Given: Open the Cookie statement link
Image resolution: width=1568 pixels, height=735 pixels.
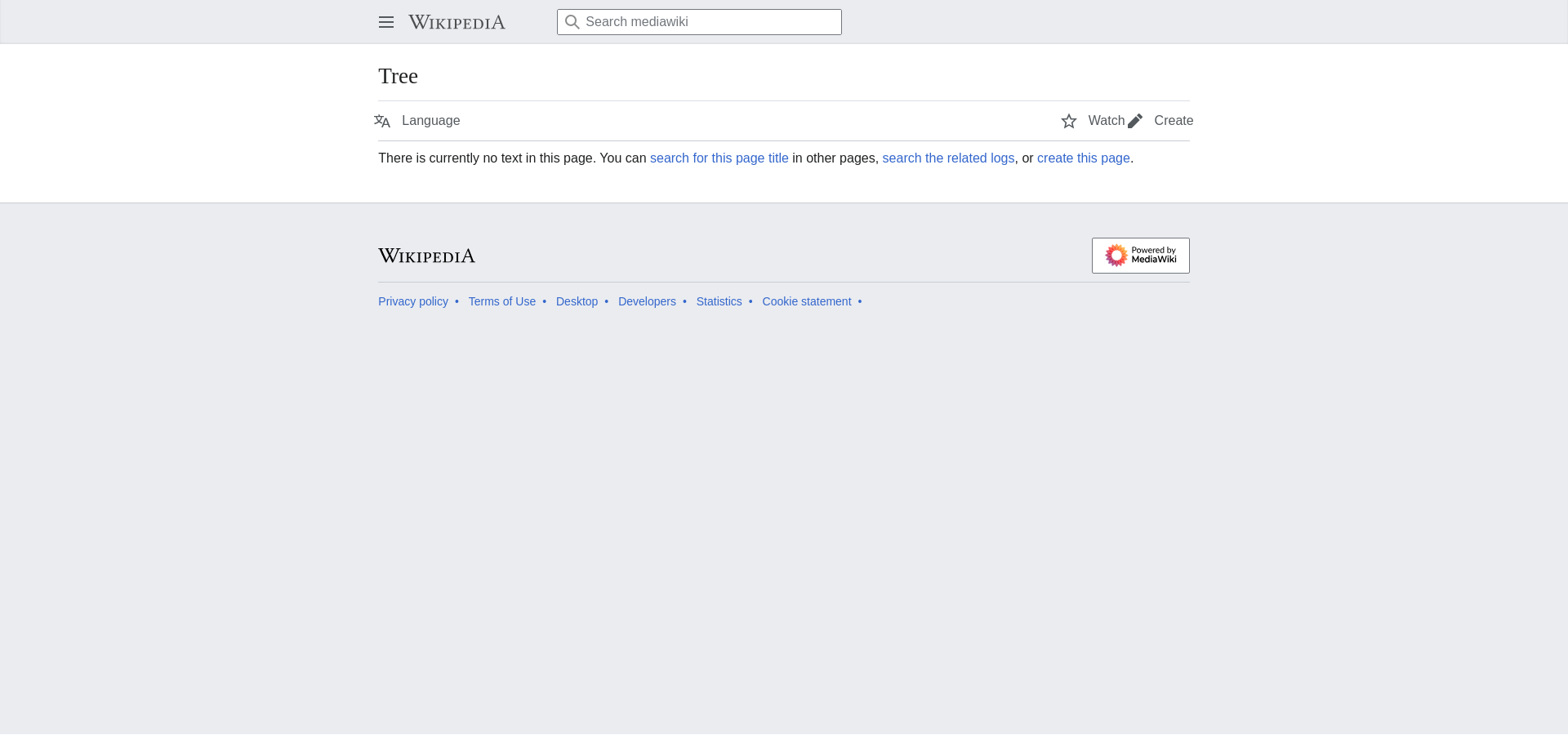Looking at the screenshot, I should click(x=807, y=301).
